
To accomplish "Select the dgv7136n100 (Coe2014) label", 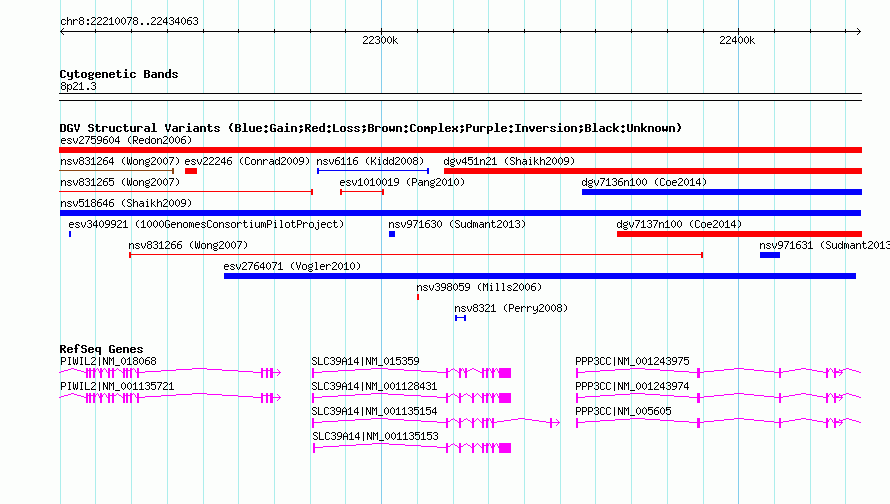I will click(x=644, y=182).
